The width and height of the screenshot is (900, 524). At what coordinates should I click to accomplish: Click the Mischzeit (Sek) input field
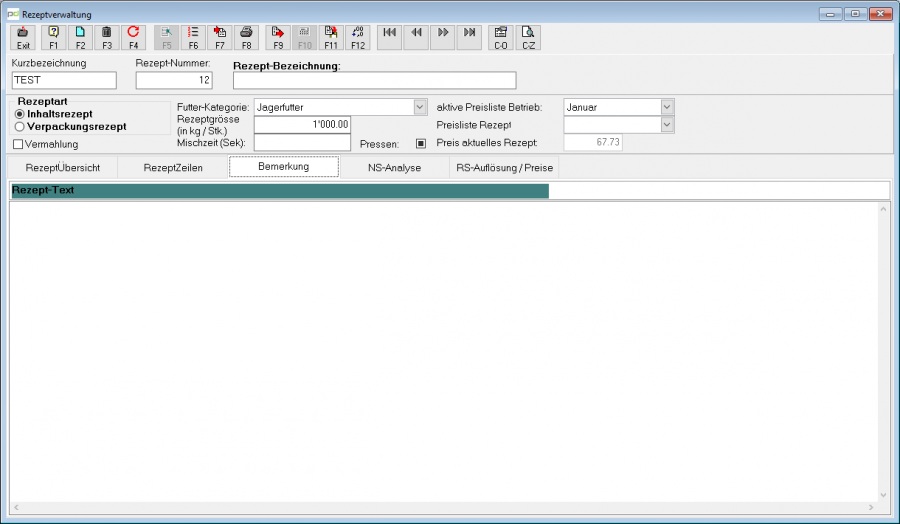pyautogui.click(x=302, y=142)
